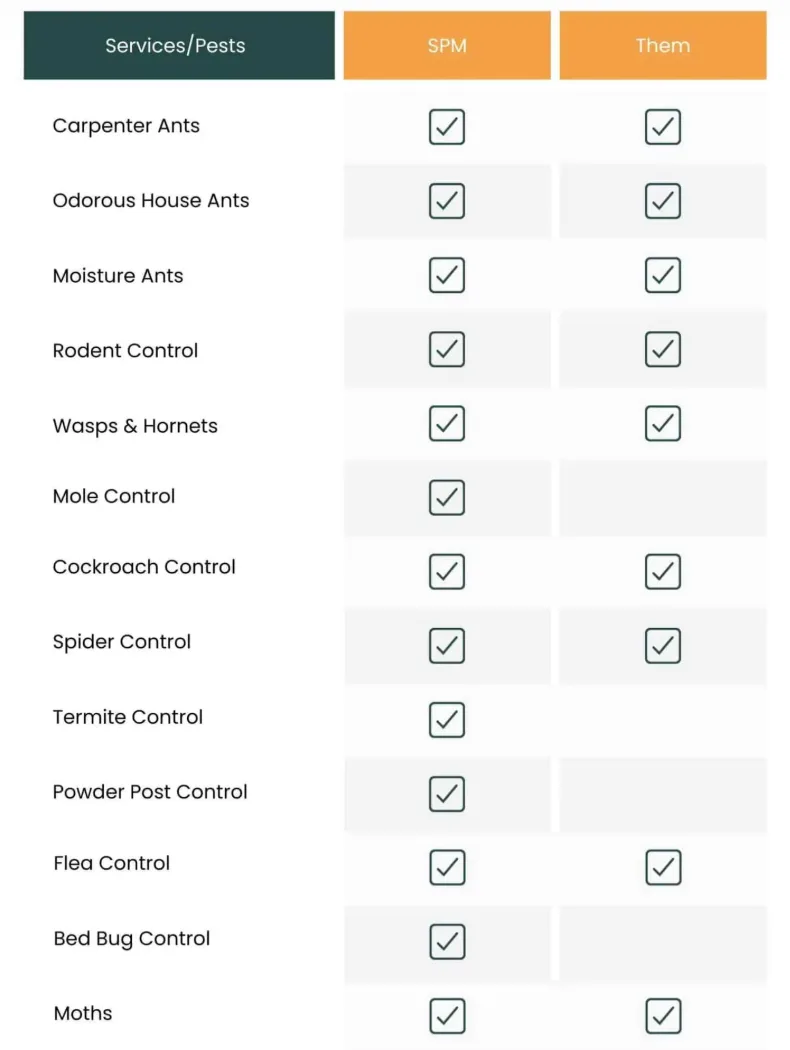Click the orange SPM column header

[x=447, y=46]
